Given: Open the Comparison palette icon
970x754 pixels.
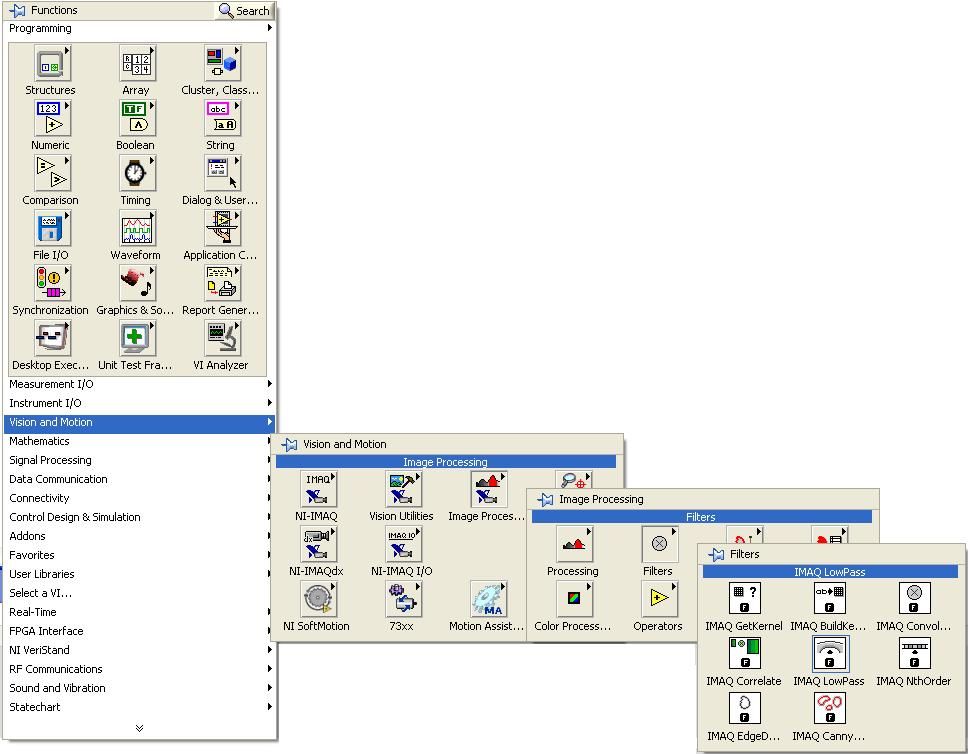Looking at the screenshot, I should (51, 173).
